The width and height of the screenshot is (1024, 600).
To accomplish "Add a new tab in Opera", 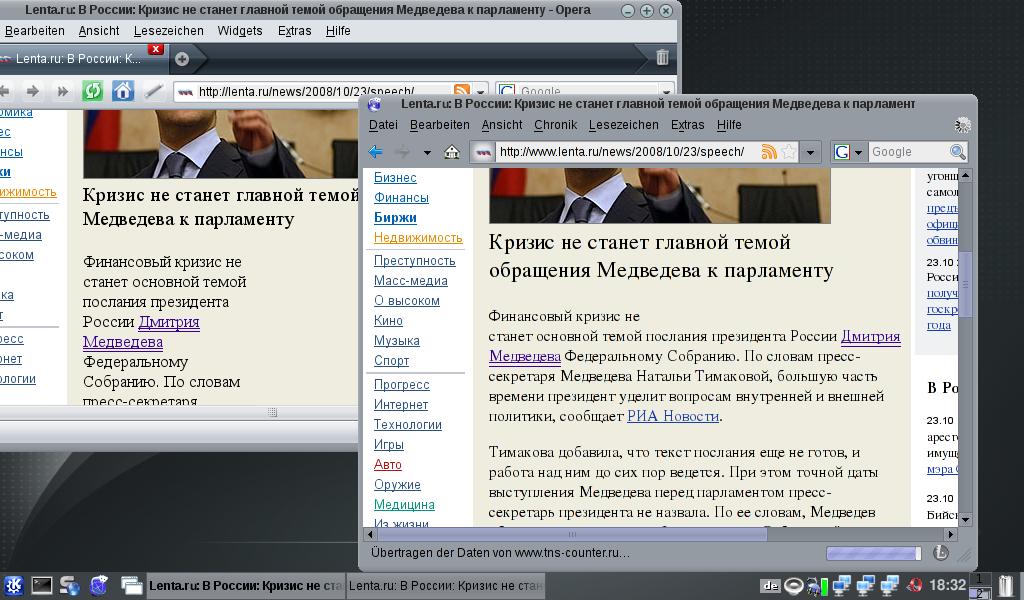I will click(182, 59).
